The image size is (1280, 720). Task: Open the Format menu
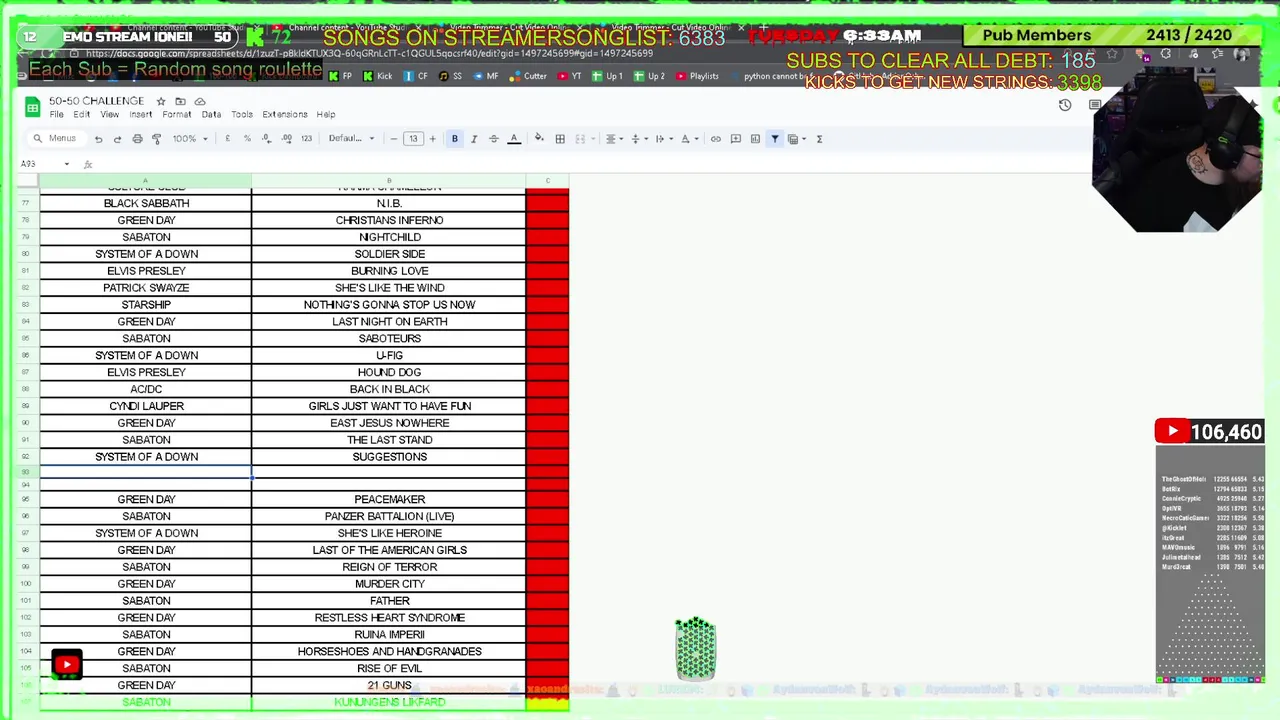click(176, 114)
